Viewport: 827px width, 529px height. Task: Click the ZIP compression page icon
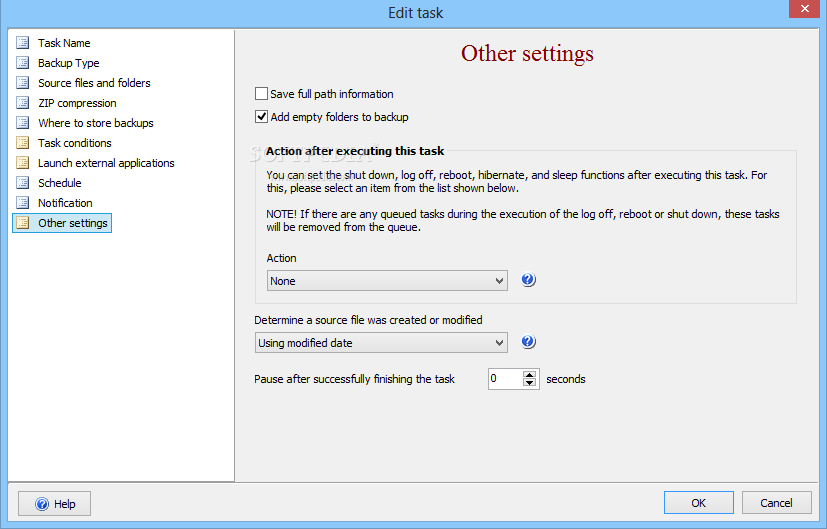pyautogui.click(x=23, y=103)
